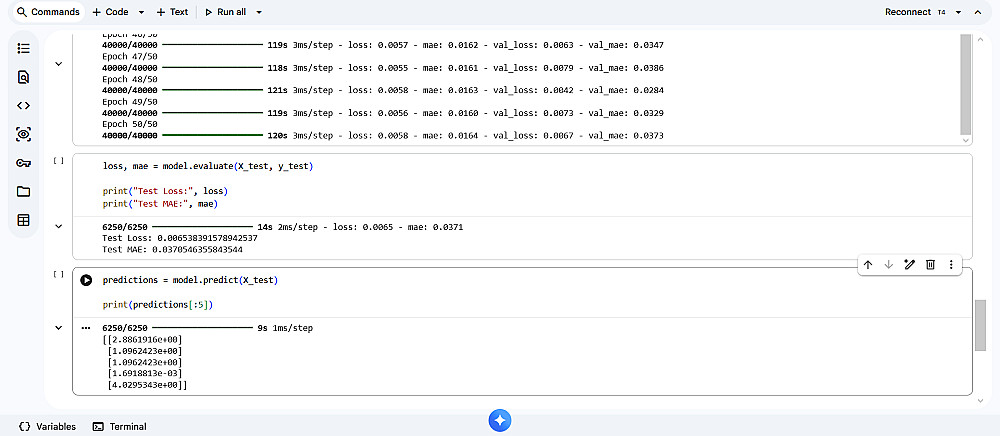Open the Find and replace sidebar panel
Image resolution: width=1000 pixels, height=436 pixels.
24,77
